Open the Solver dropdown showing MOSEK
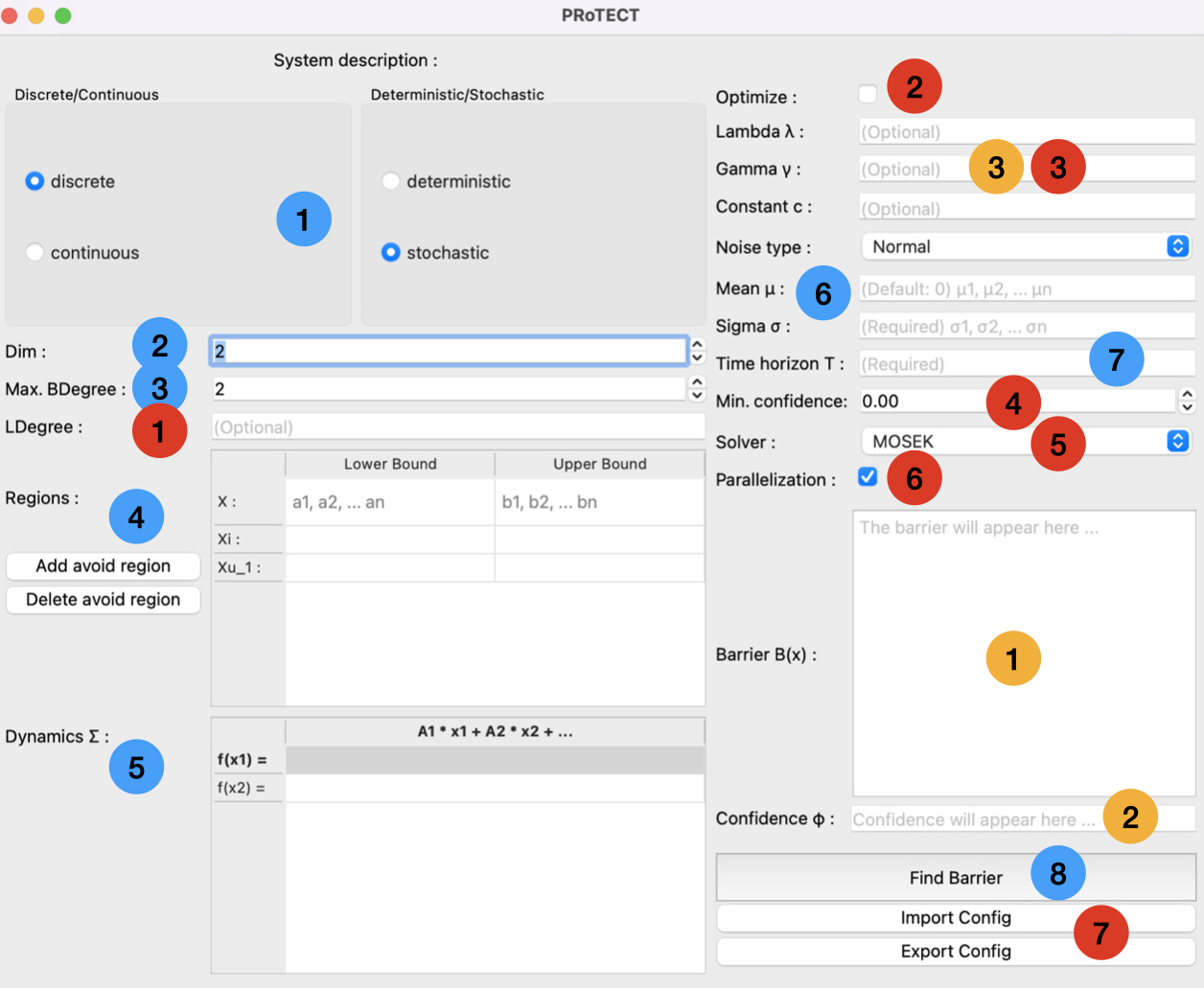The image size is (1204, 988). pos(1025,442)
